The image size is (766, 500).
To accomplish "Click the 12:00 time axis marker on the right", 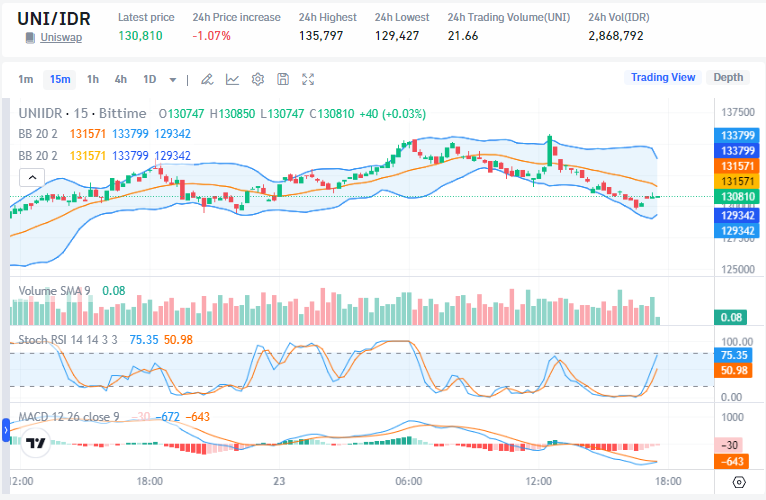I will tap(538, 481).
